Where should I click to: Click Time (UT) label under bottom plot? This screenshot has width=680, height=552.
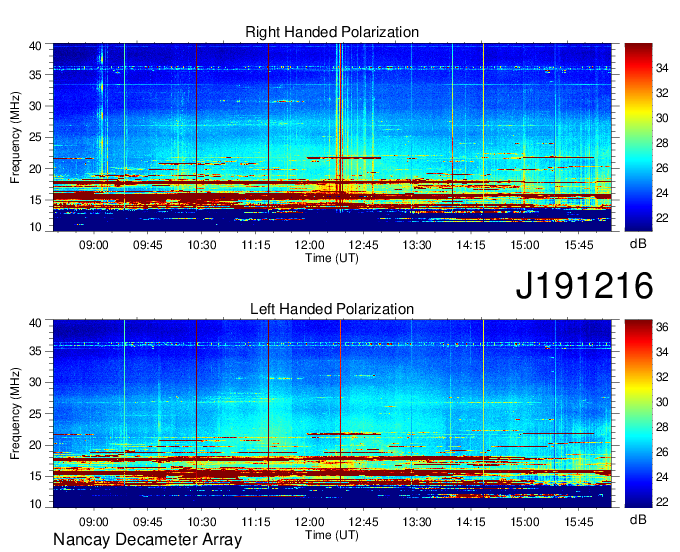click(332, 535)
